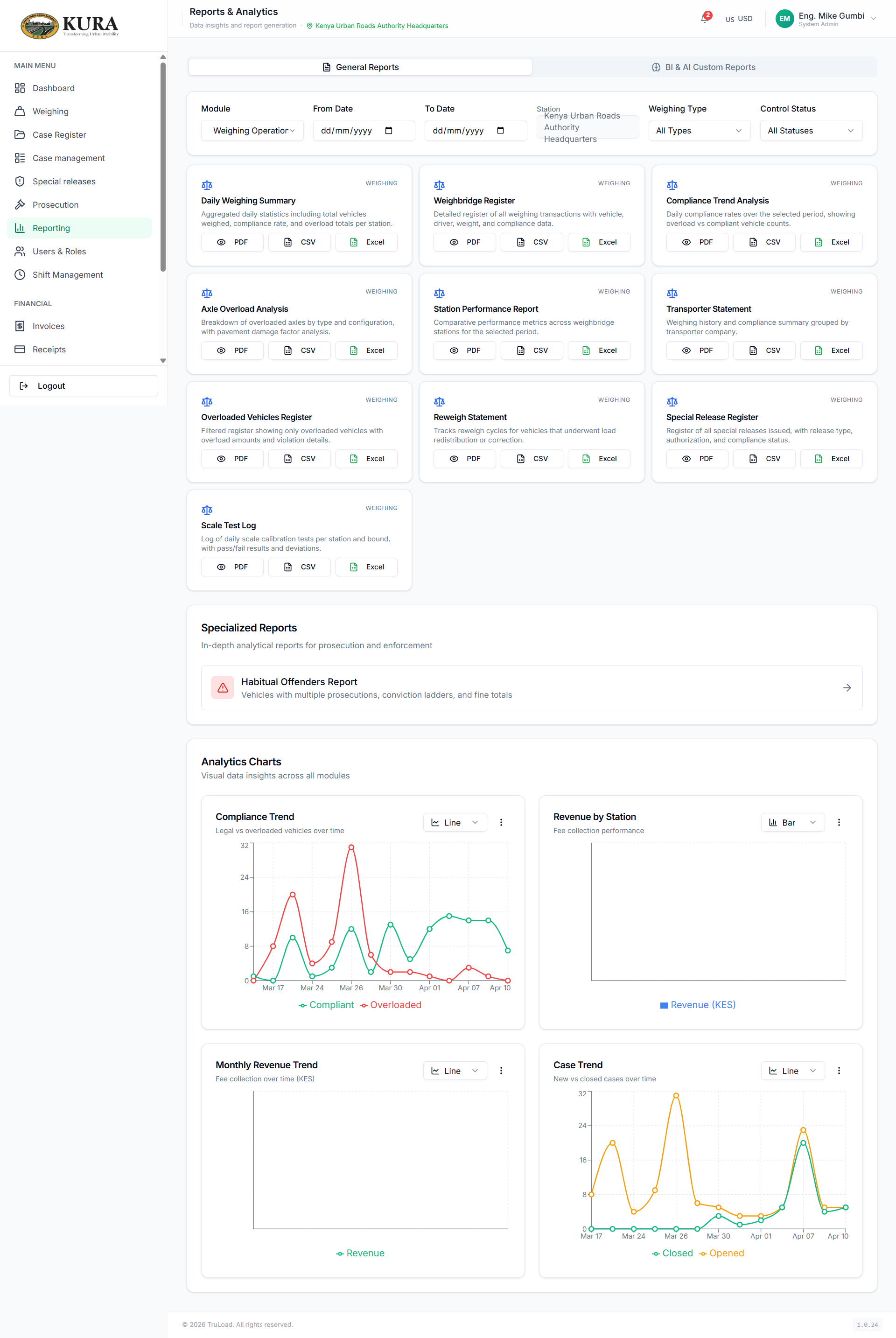Click the Weighbridge Register scale icon
Viewport: 896px width, 1338px height.
tap(439, 185)
